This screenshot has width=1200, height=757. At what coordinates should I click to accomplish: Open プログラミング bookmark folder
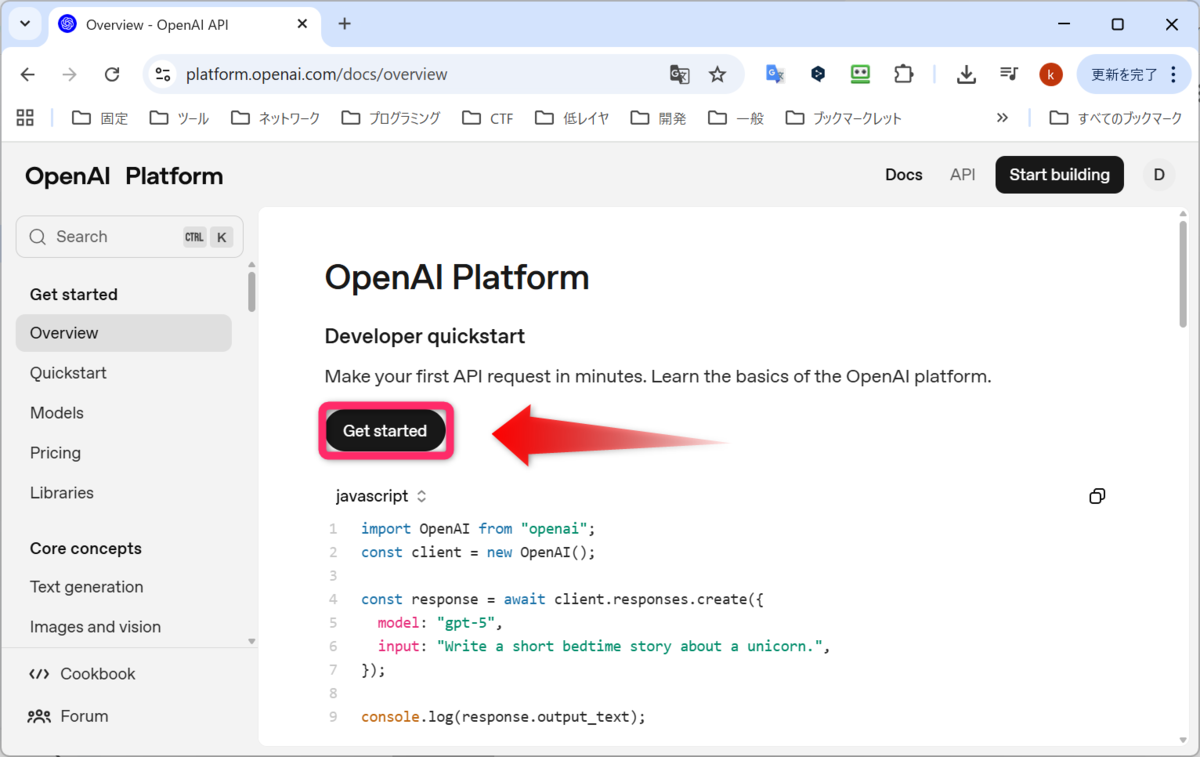coord(391,118)
